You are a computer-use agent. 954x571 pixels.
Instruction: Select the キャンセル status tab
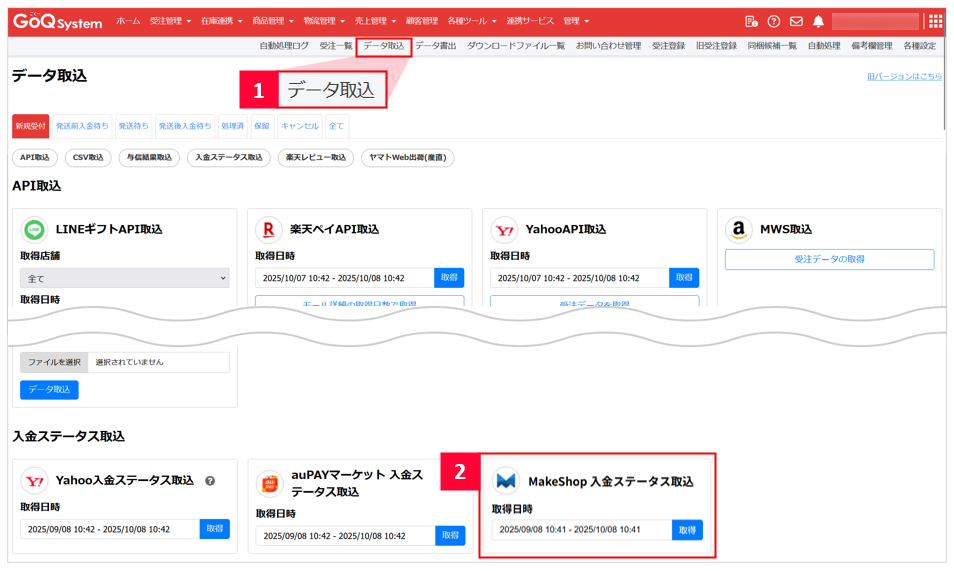(x=299, y=126)
